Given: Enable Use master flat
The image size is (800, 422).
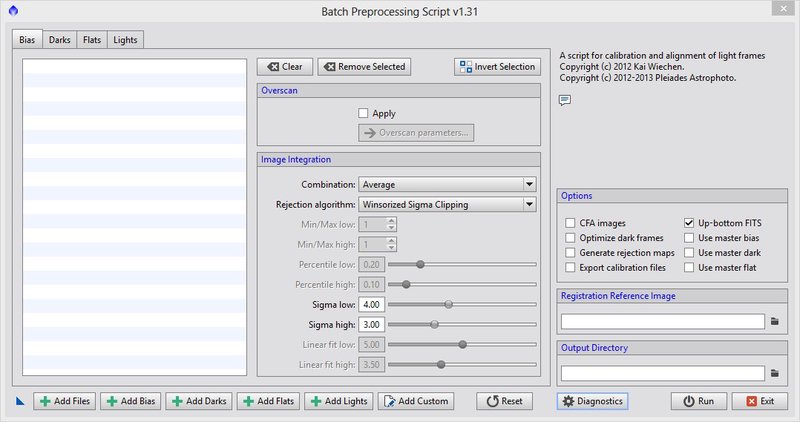Looking at the screenshot, I should click(689, 267).
